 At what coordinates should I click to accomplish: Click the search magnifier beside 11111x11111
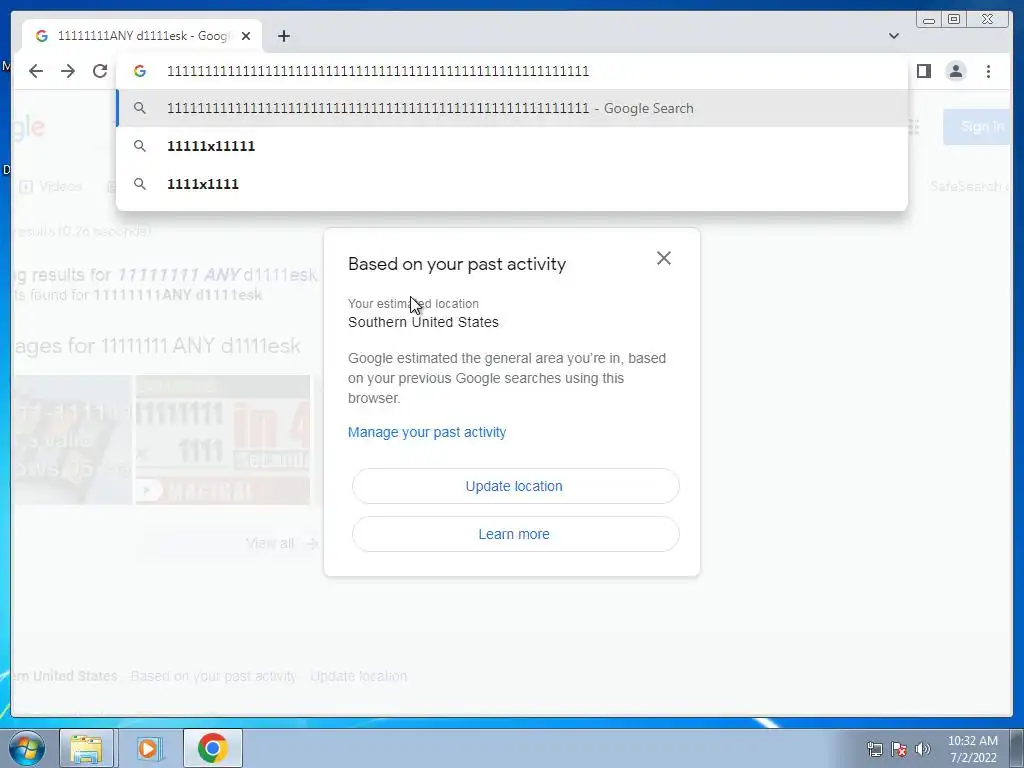coord(140,146)
